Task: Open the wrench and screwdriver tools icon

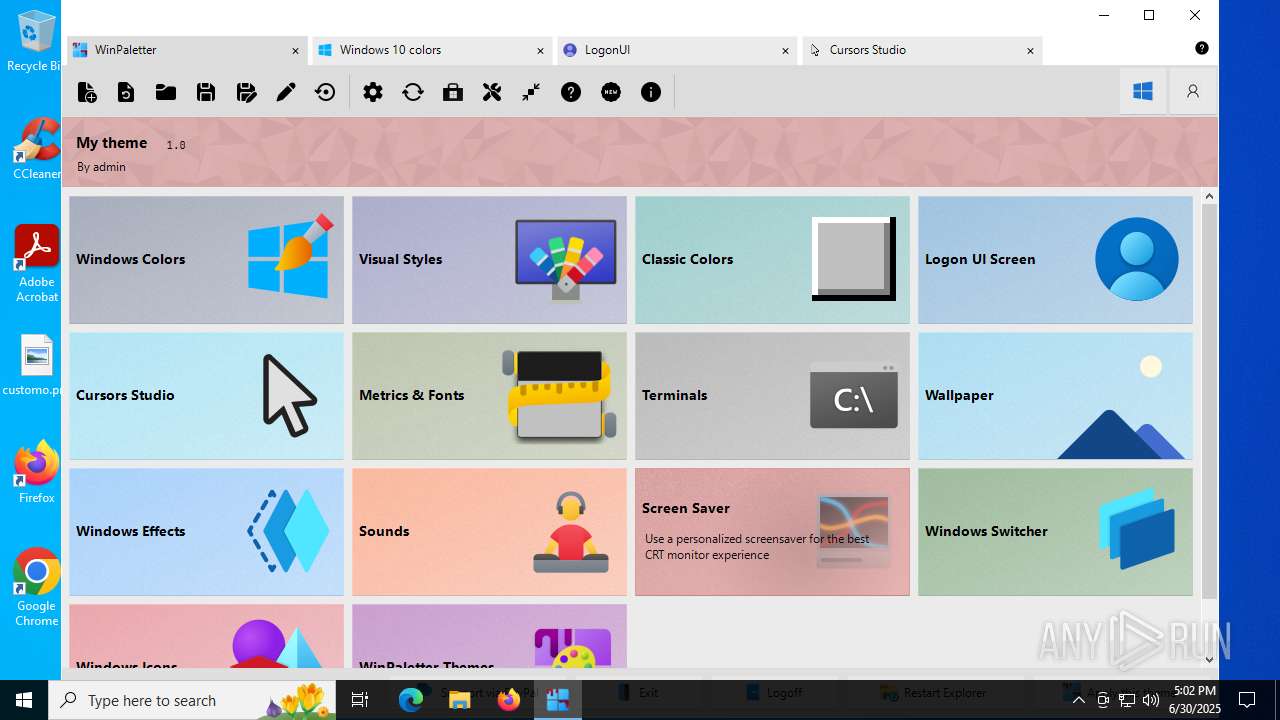Action: [492, 92]
